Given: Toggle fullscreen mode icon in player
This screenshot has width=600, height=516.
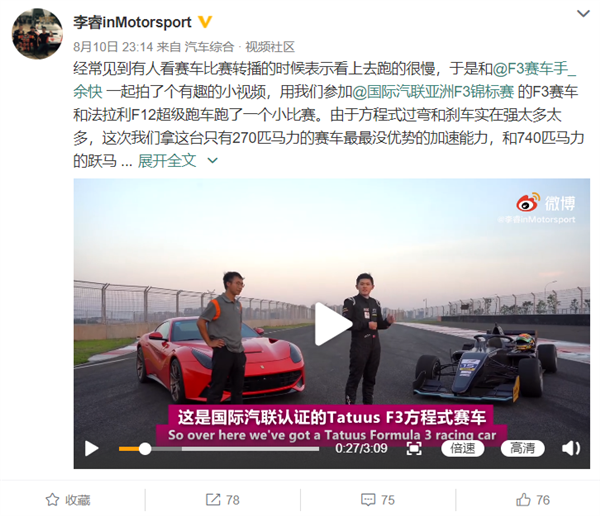Looking at the screenshot, I should pos(414,448).
